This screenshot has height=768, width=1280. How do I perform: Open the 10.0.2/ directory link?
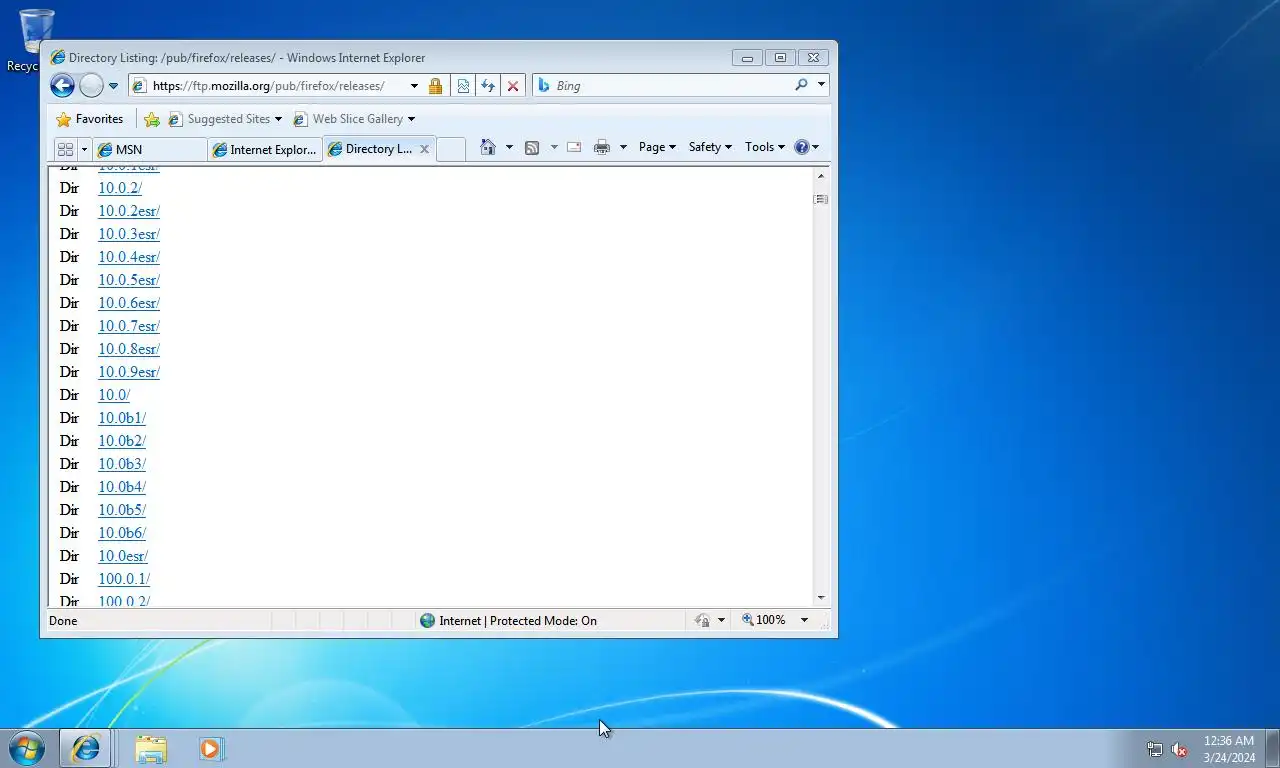[120, 188]
